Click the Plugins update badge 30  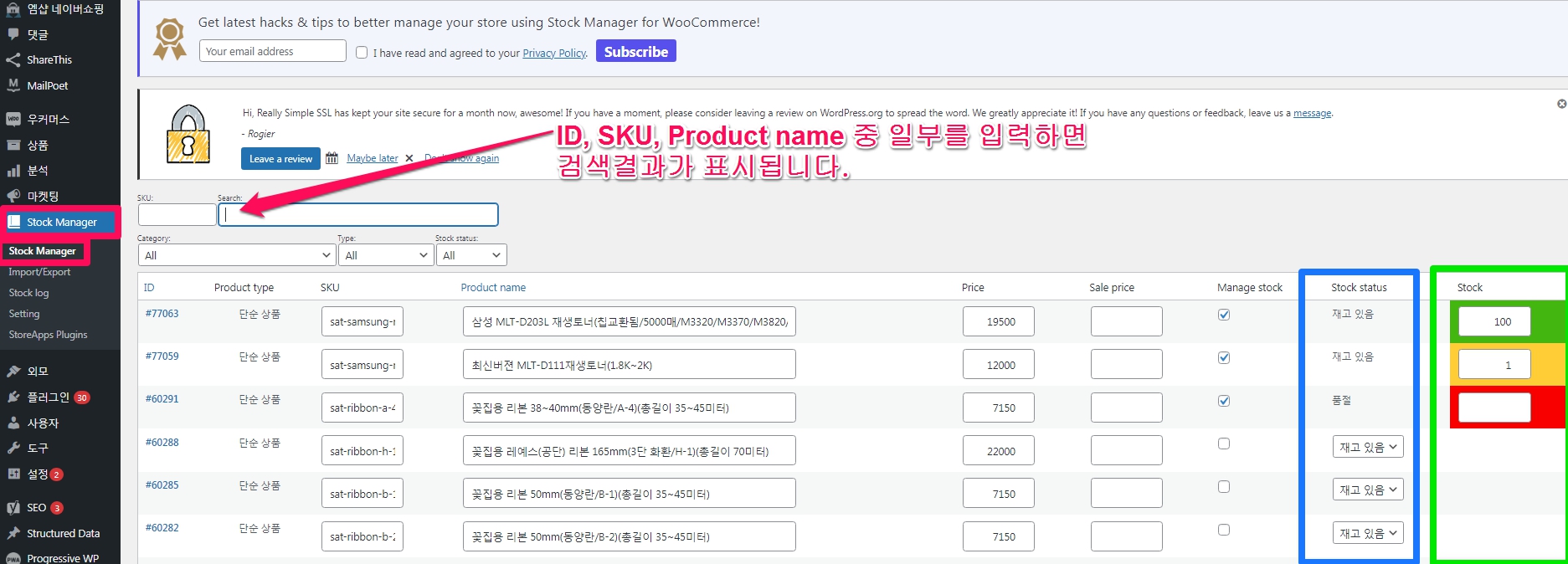coord(82,397)
